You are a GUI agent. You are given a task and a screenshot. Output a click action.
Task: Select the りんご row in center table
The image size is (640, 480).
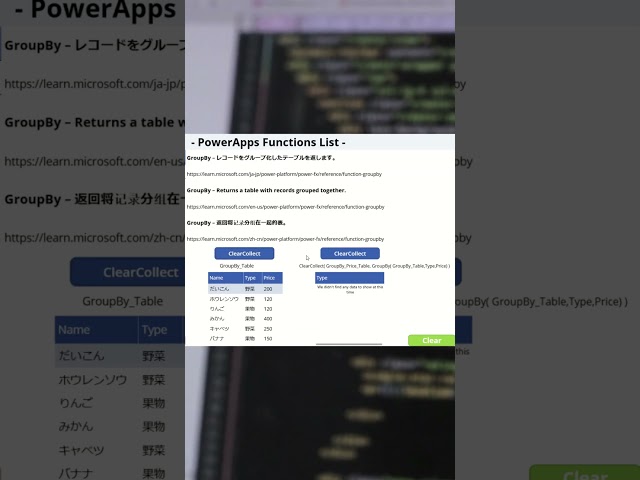click(x=245, y=309)
